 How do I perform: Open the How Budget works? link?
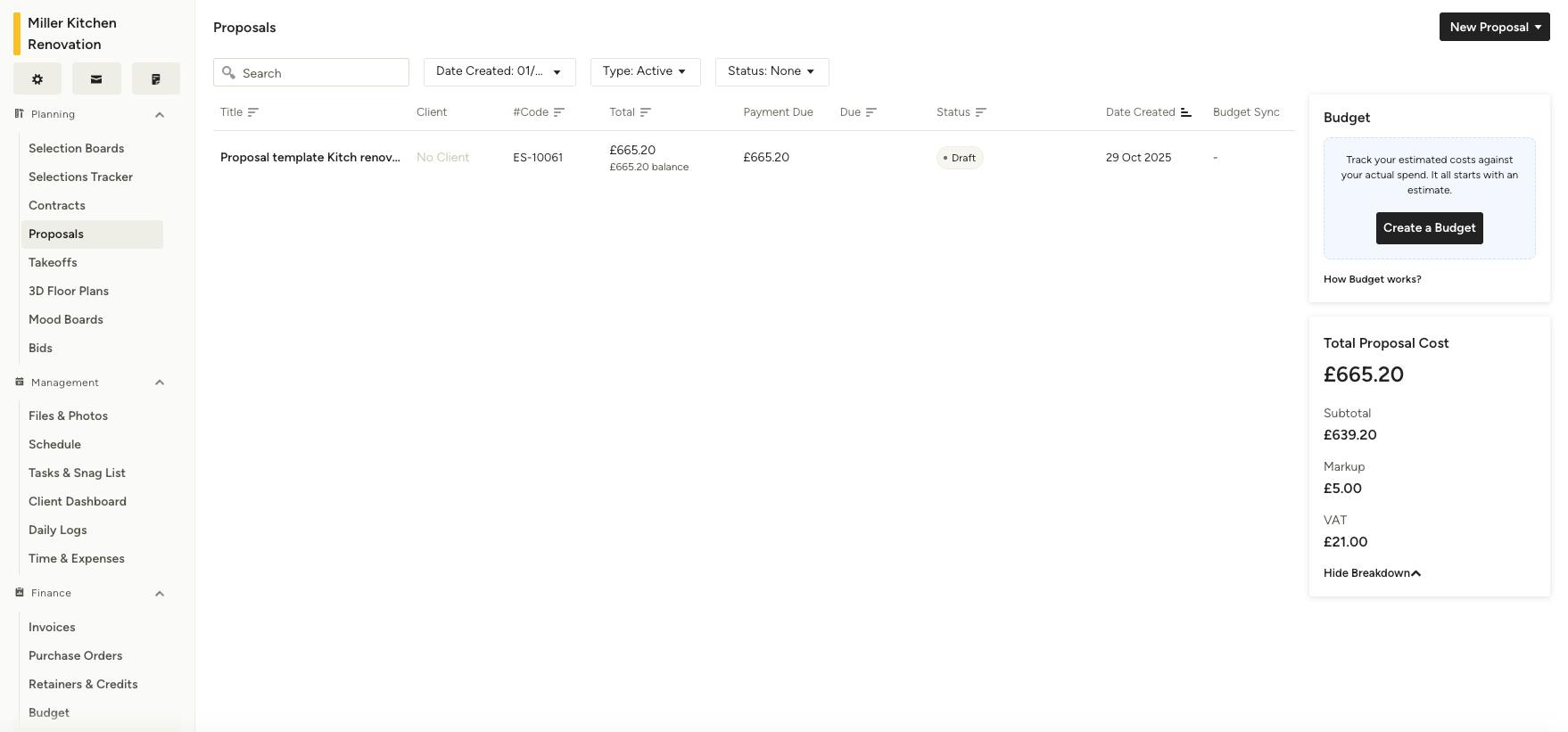(1373, 280)
